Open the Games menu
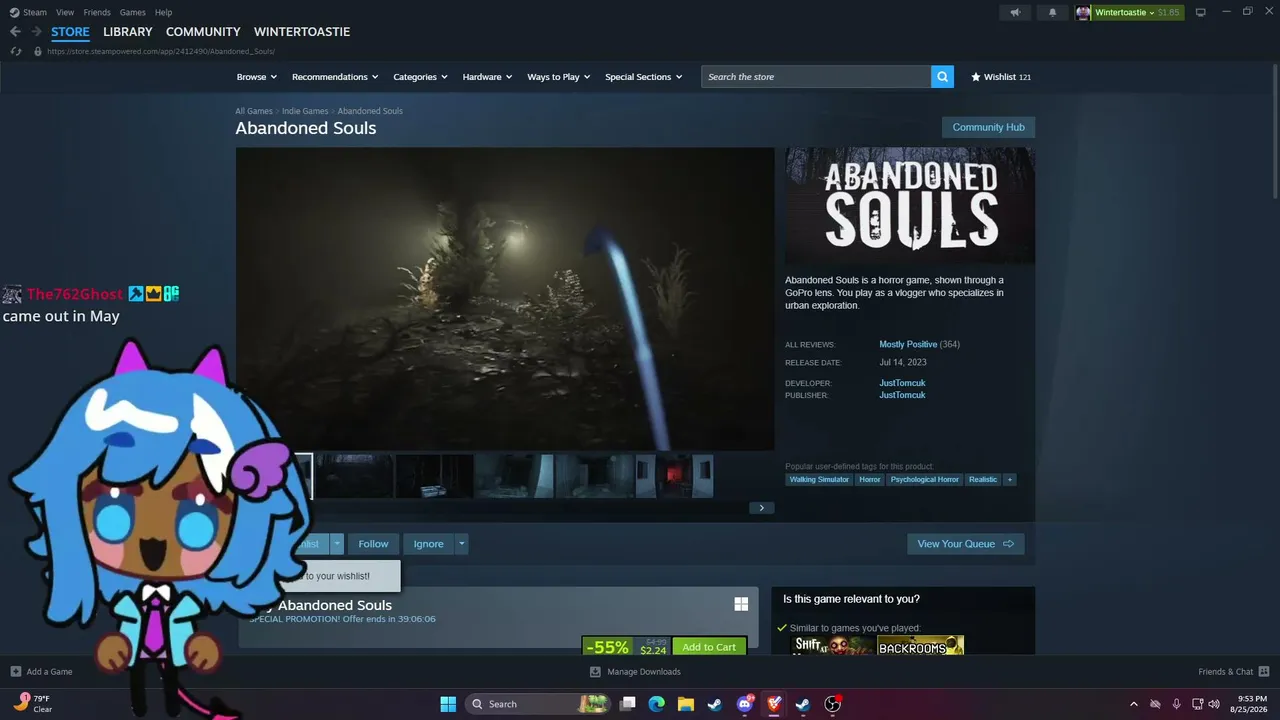 (x=133, y=12)
